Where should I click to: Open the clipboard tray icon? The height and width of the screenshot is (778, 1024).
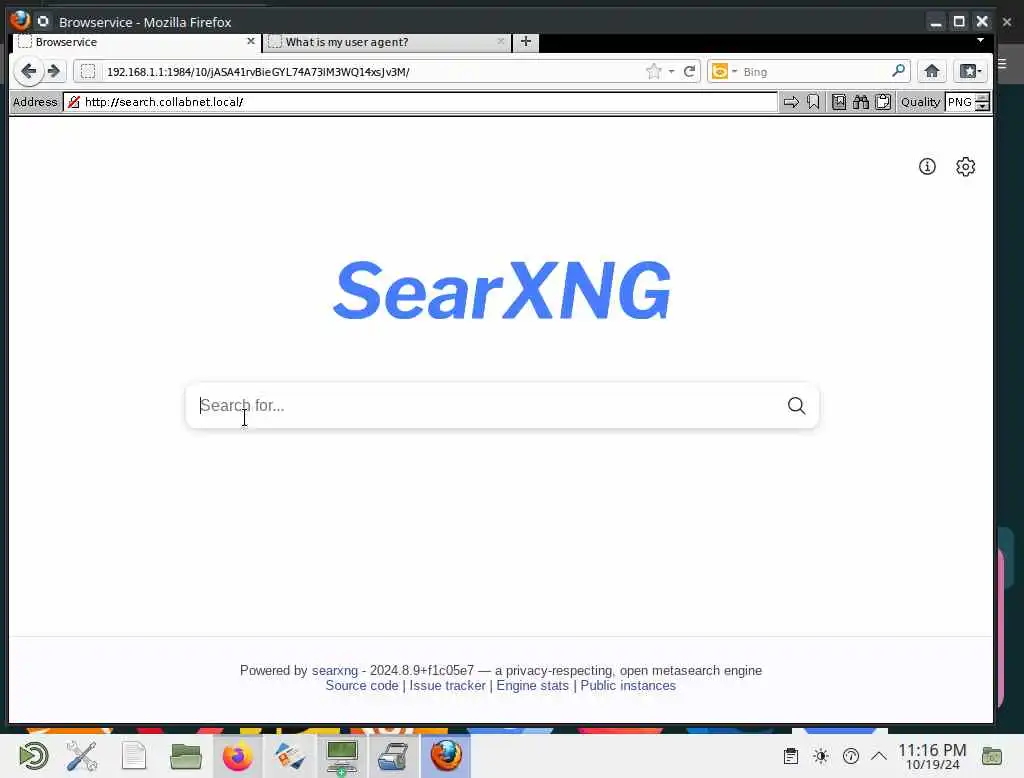click(790, 756)
